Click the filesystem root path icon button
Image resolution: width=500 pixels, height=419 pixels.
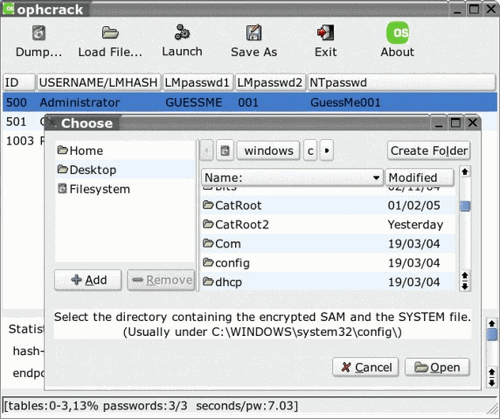[225, 151]
